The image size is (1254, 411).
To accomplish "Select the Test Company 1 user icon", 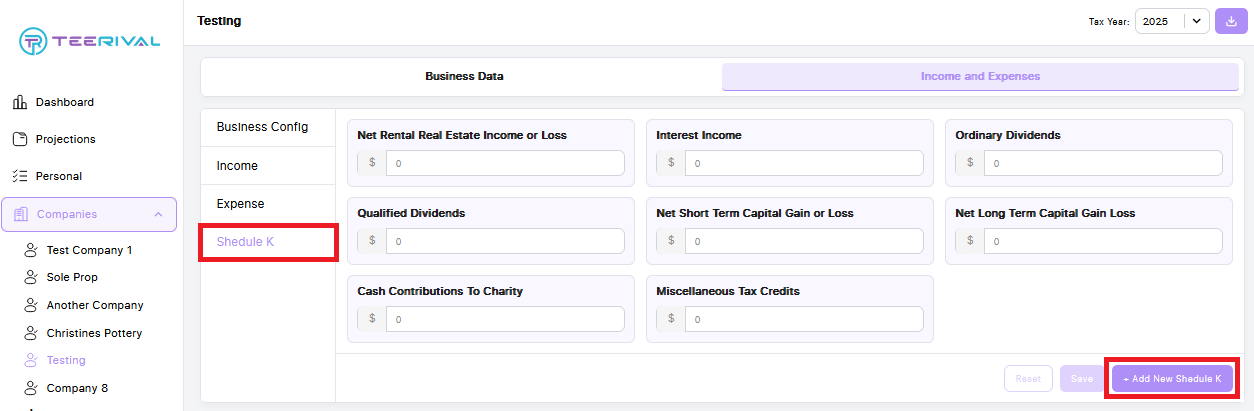I will click(30, 250).
